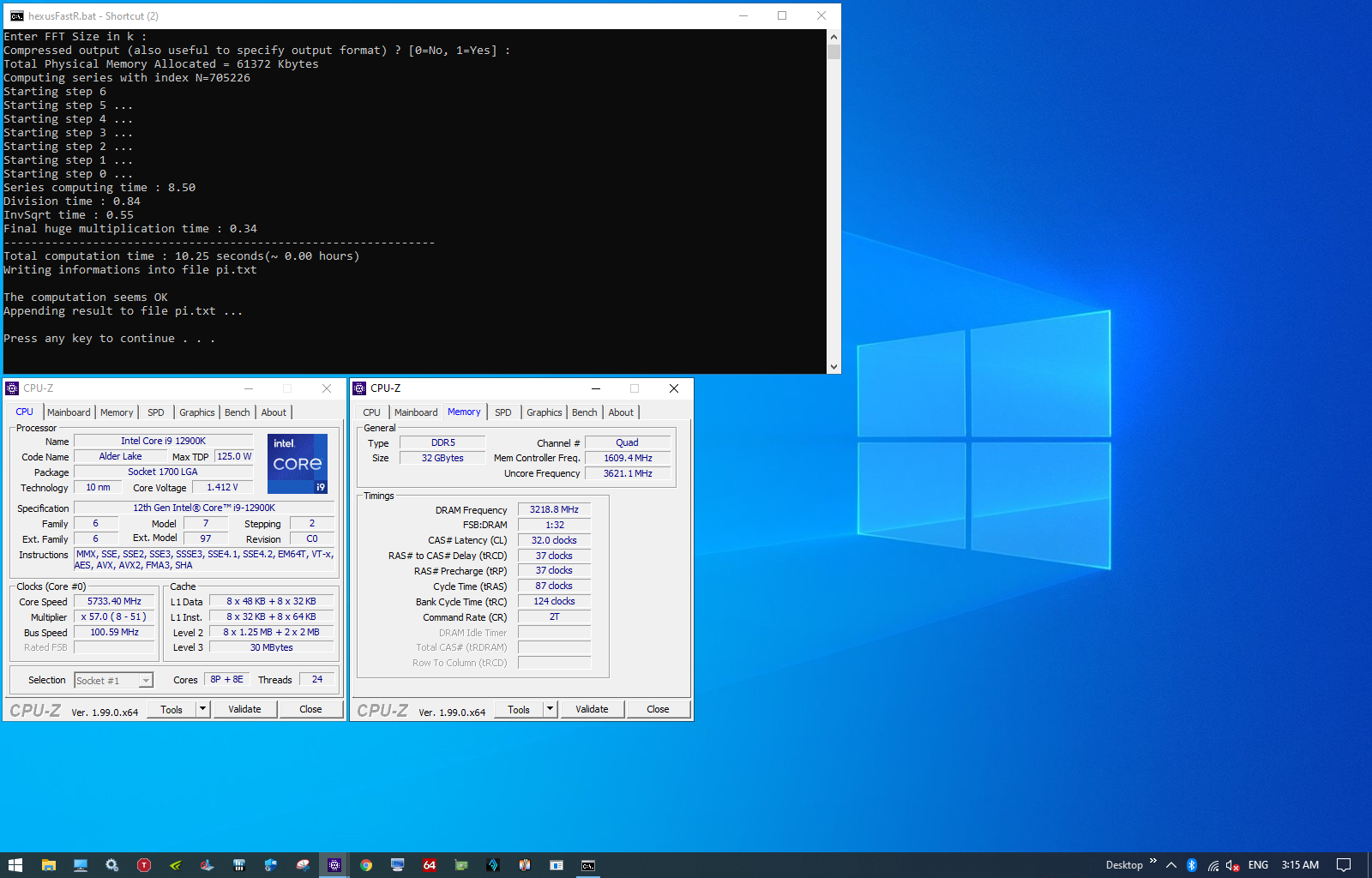Click Close button in left CPU-Z window
The image size is (1372, 878).
click(x=310, y=709)
